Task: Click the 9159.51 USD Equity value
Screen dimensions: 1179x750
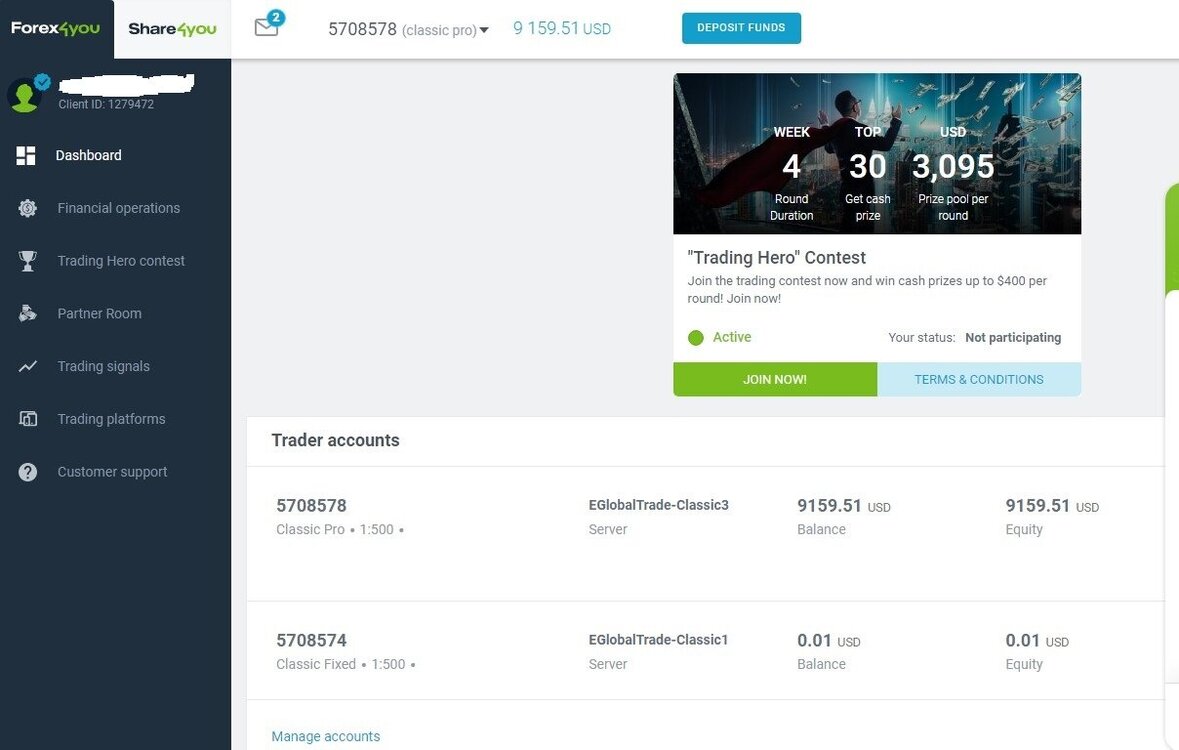Action: coord(1052,506)
